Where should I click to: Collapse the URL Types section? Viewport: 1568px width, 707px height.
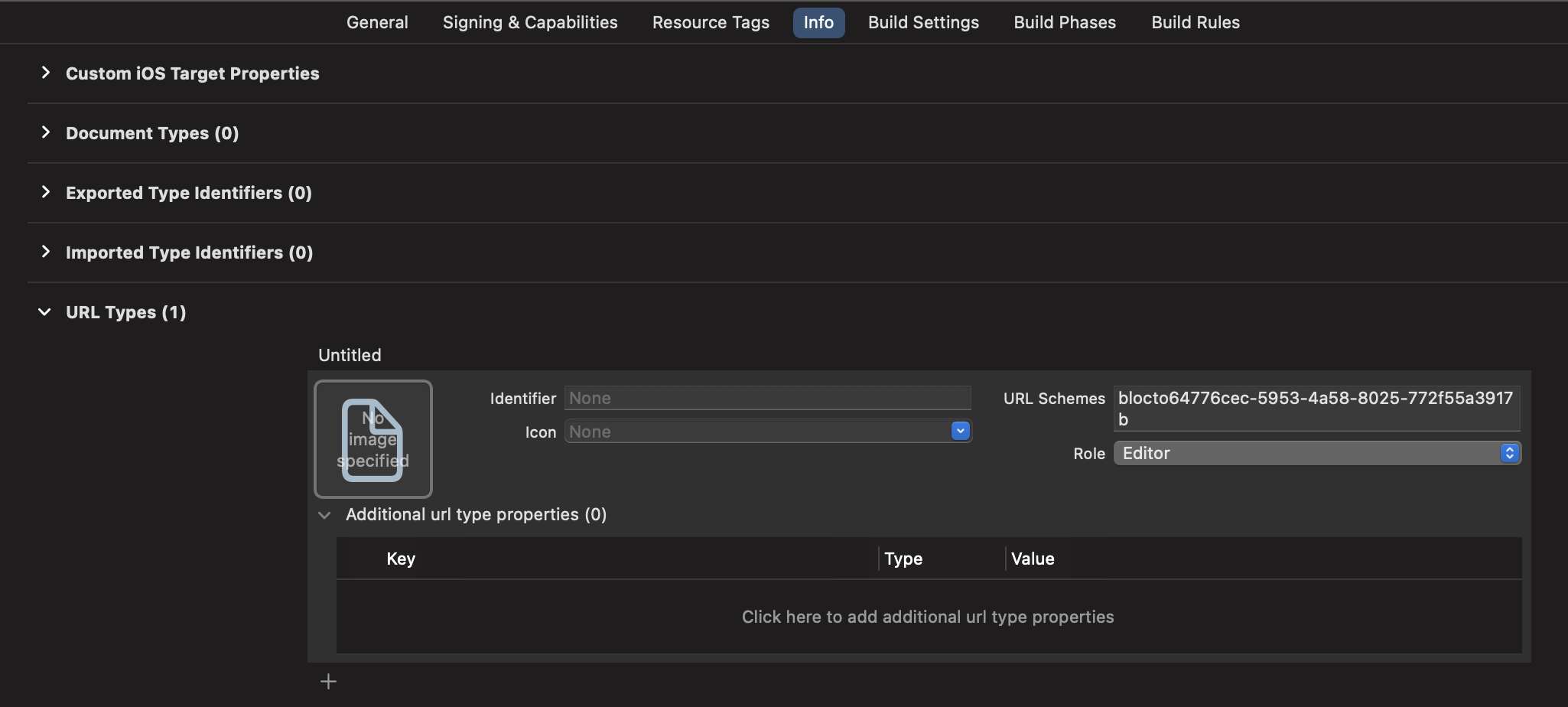[x=45, y=312]
